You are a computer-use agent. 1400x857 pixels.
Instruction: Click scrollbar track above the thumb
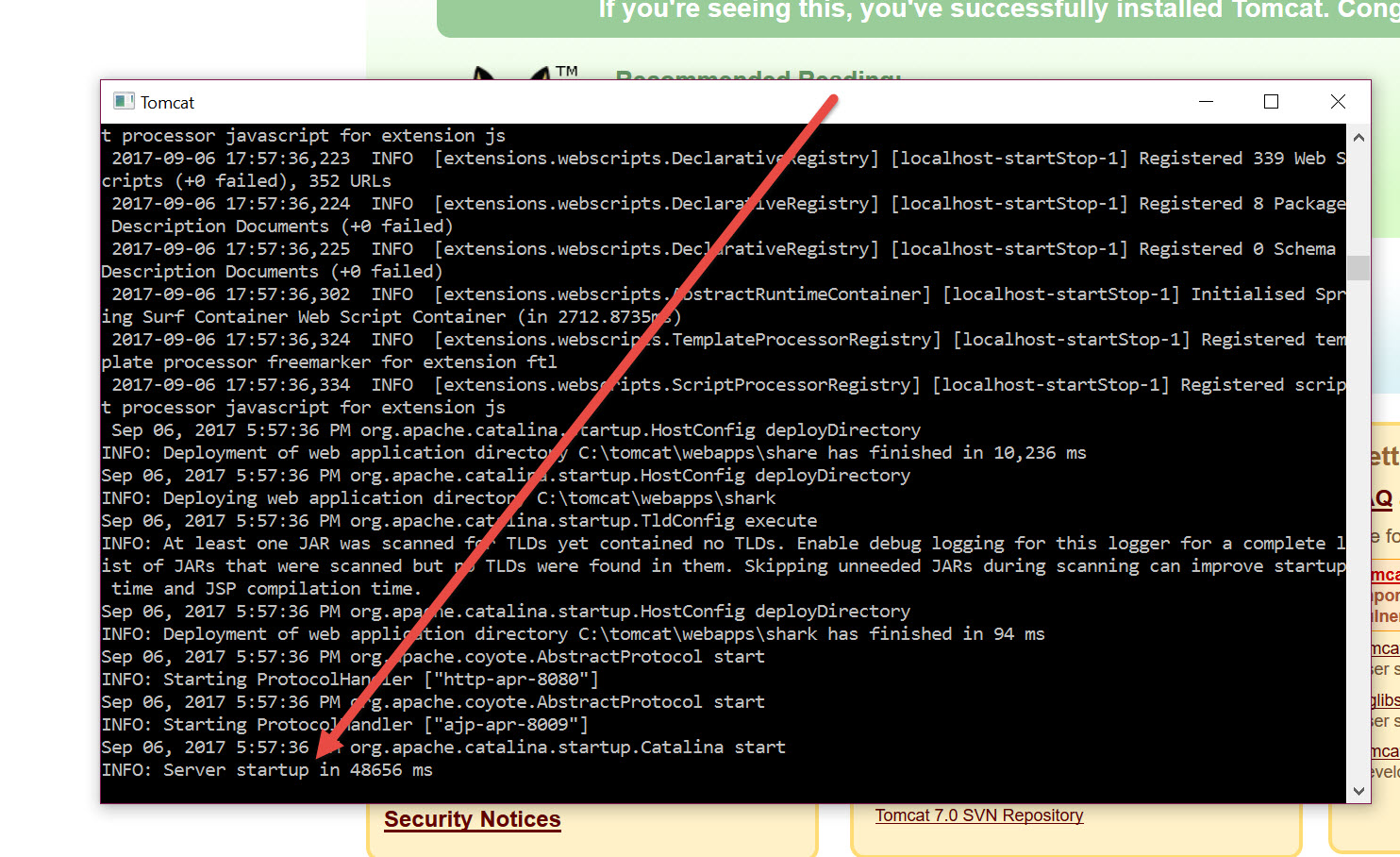(x=1358, y=198)
